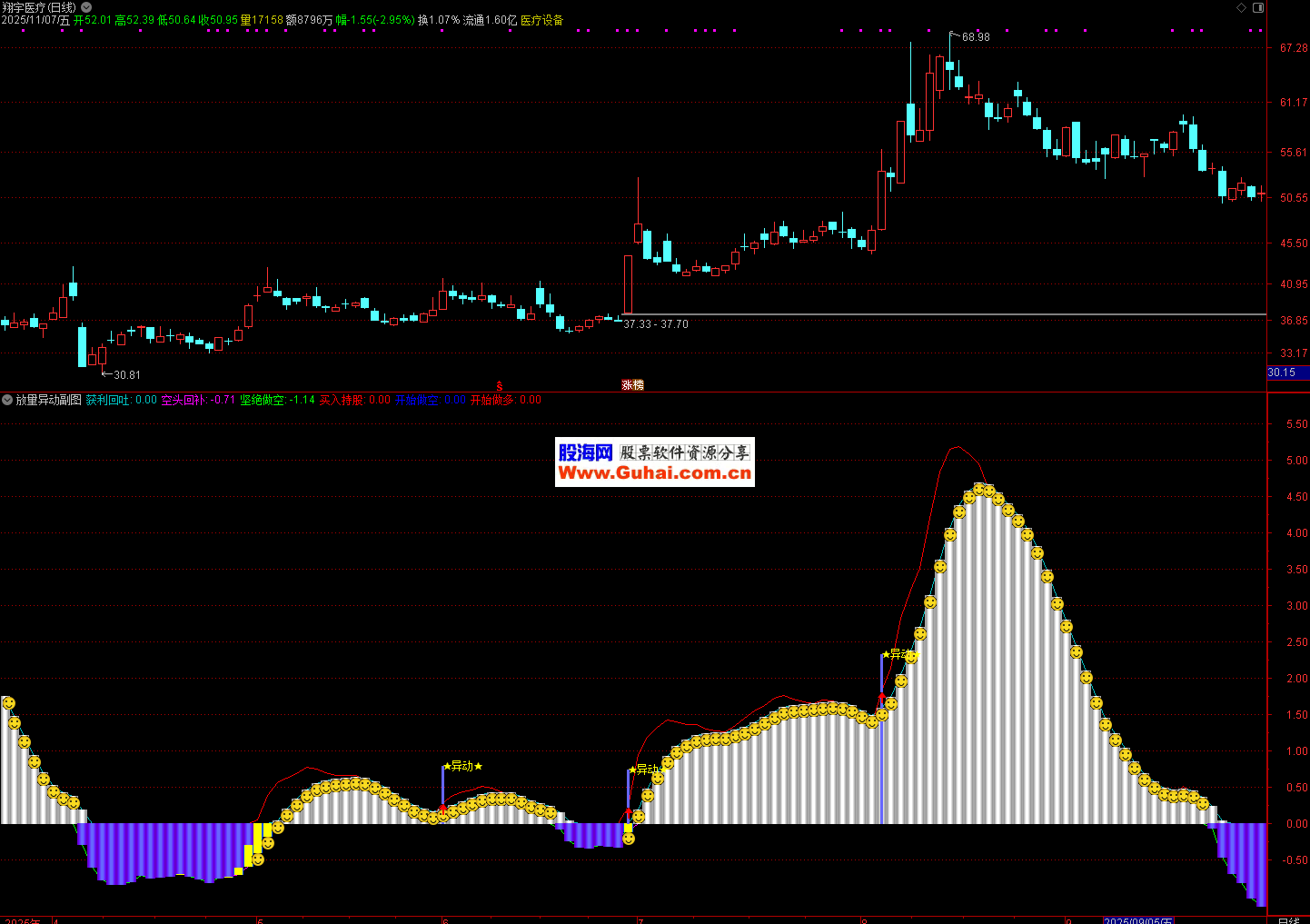
Task: Open the 翔宇医疗 chart title dropdown arrow
Action: pos(86,7)
